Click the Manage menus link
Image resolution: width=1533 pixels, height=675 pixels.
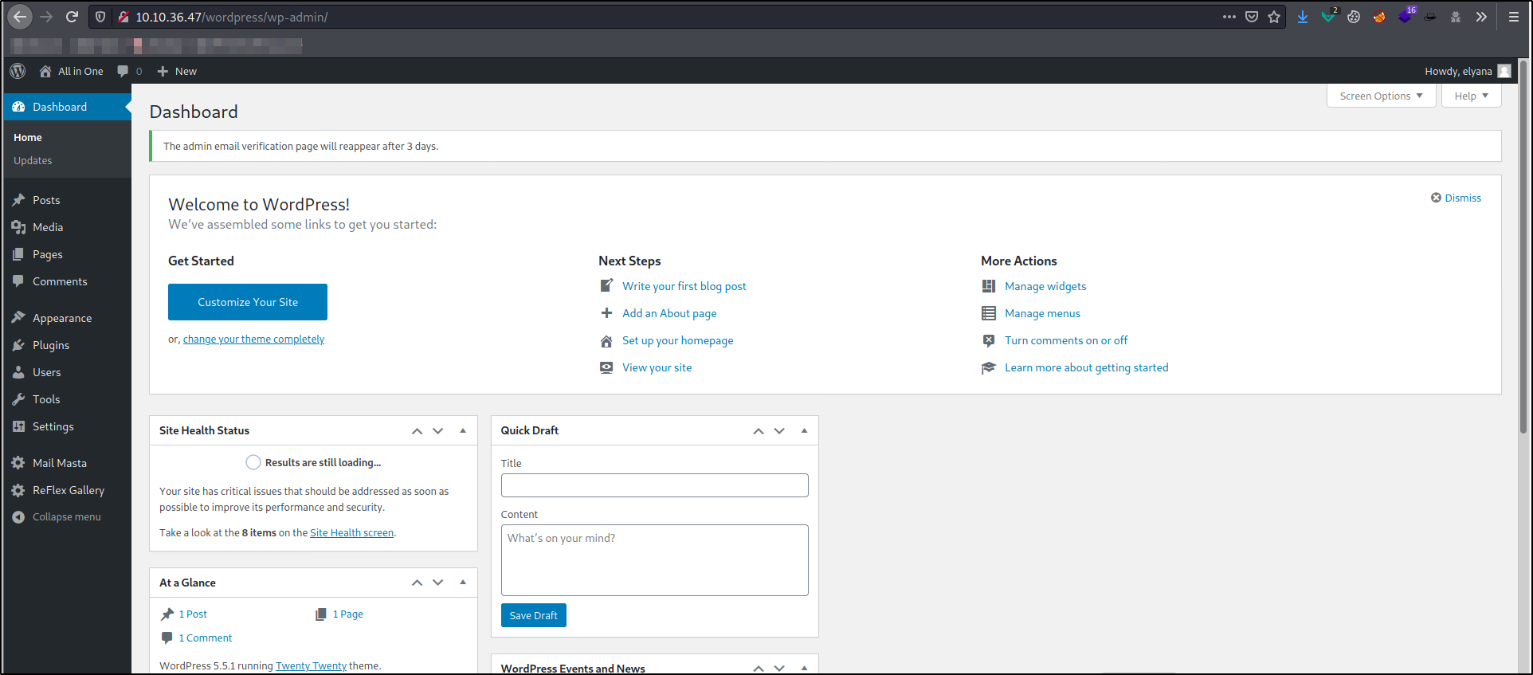[x=1042, y=313]
